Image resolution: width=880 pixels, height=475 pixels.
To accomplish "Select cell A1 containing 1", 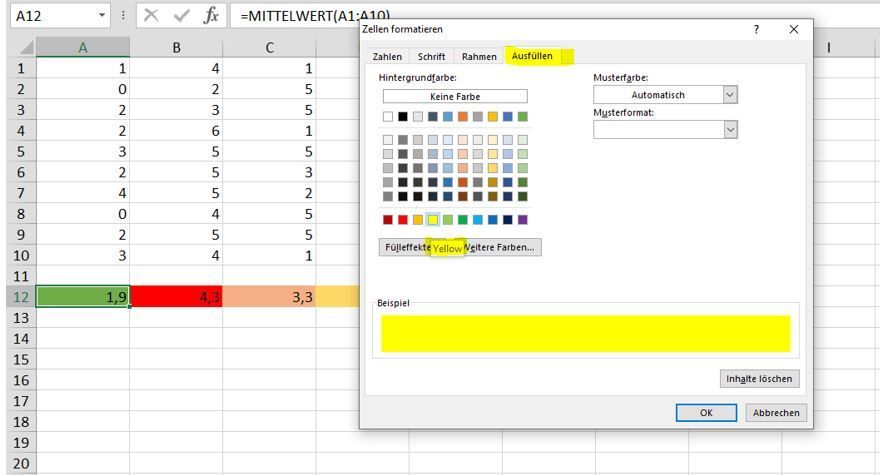I will [x=83, y=68].
